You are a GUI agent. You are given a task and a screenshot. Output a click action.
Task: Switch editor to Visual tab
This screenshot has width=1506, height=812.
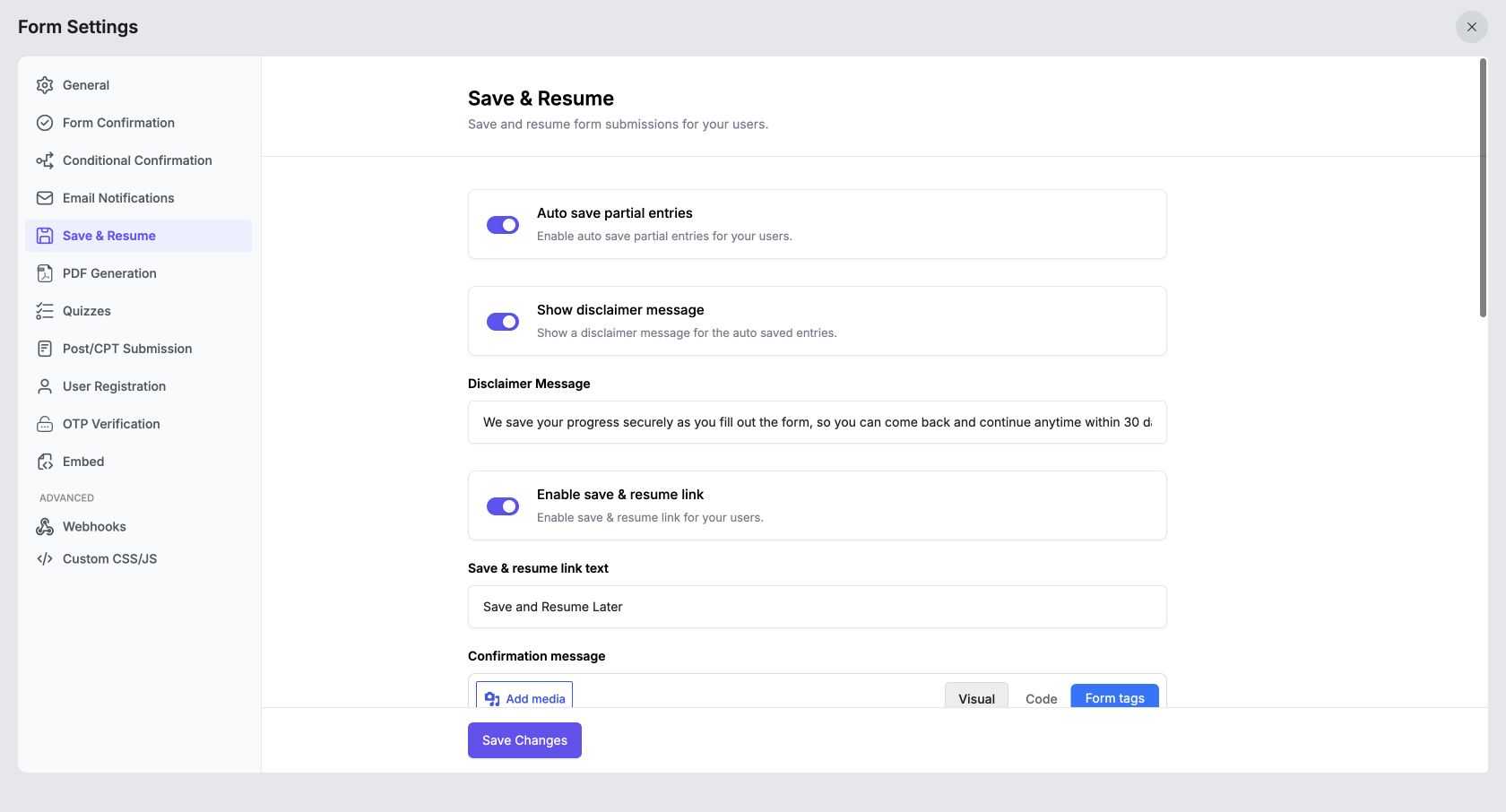(976, 695)
